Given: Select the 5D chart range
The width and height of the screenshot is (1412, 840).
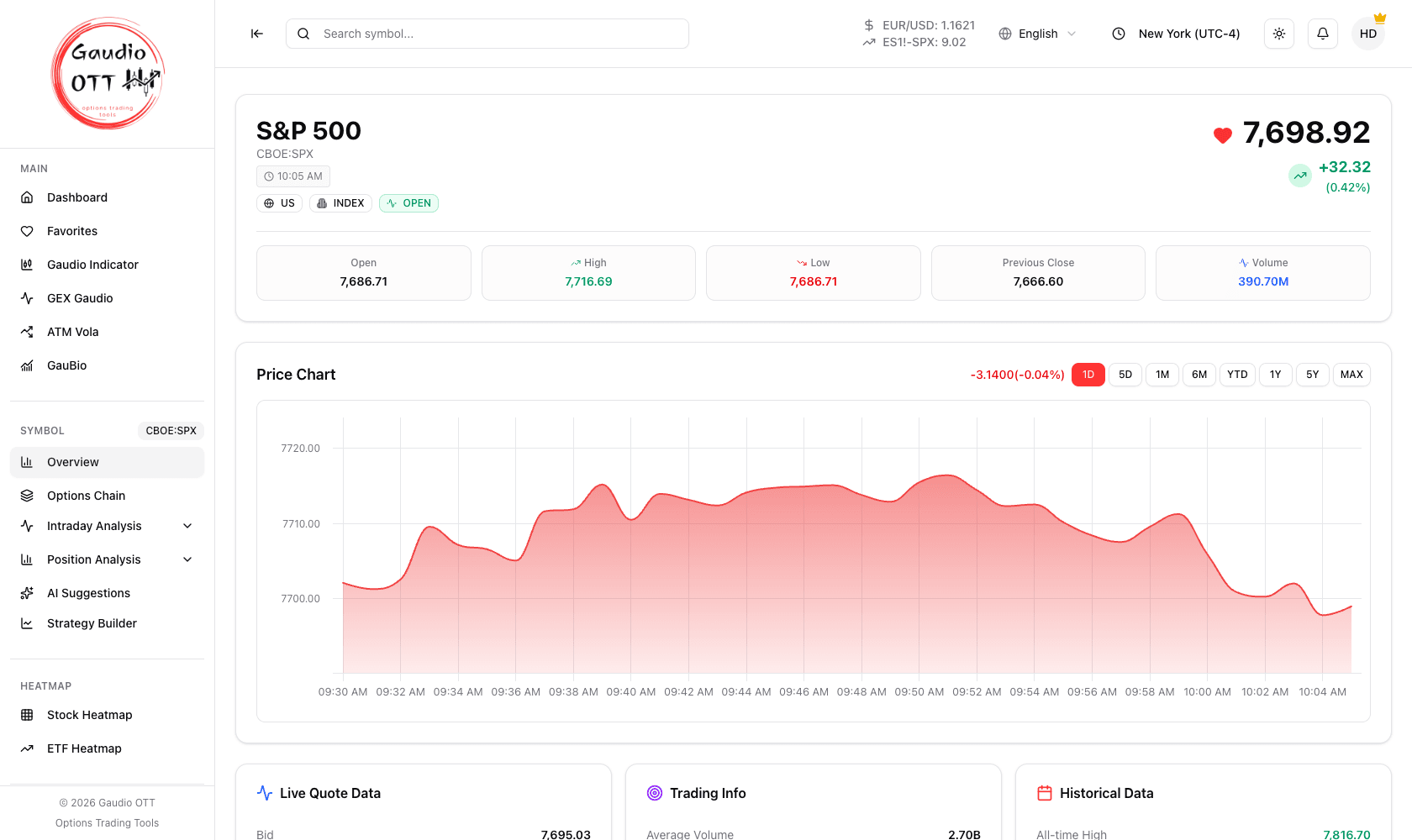Looking at the screenshot, I should 1125,375.
